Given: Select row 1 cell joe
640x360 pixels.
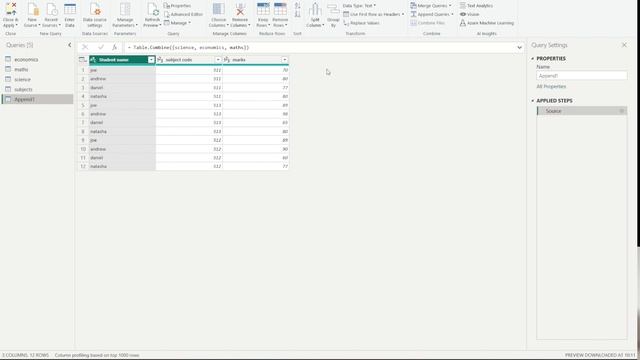Looking at the screenshot, I should (x=122, y=70).
